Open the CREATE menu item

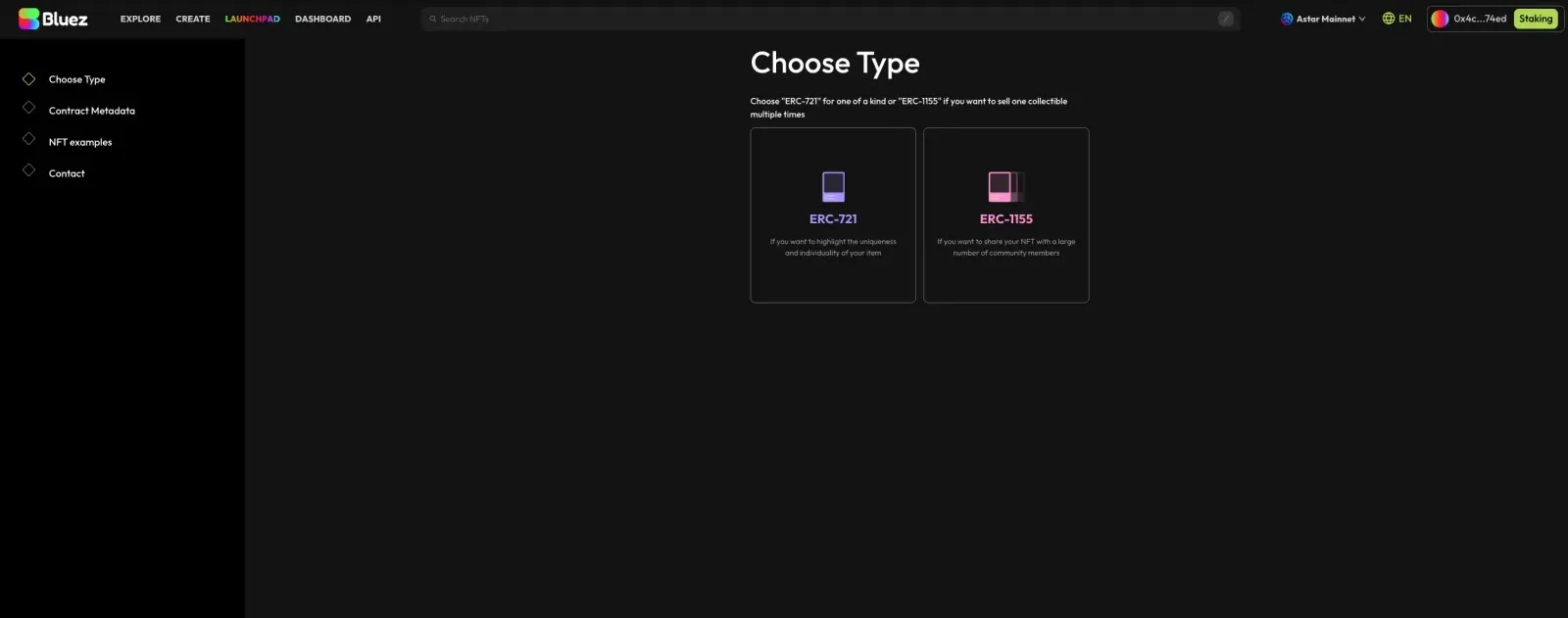(193, 19)
